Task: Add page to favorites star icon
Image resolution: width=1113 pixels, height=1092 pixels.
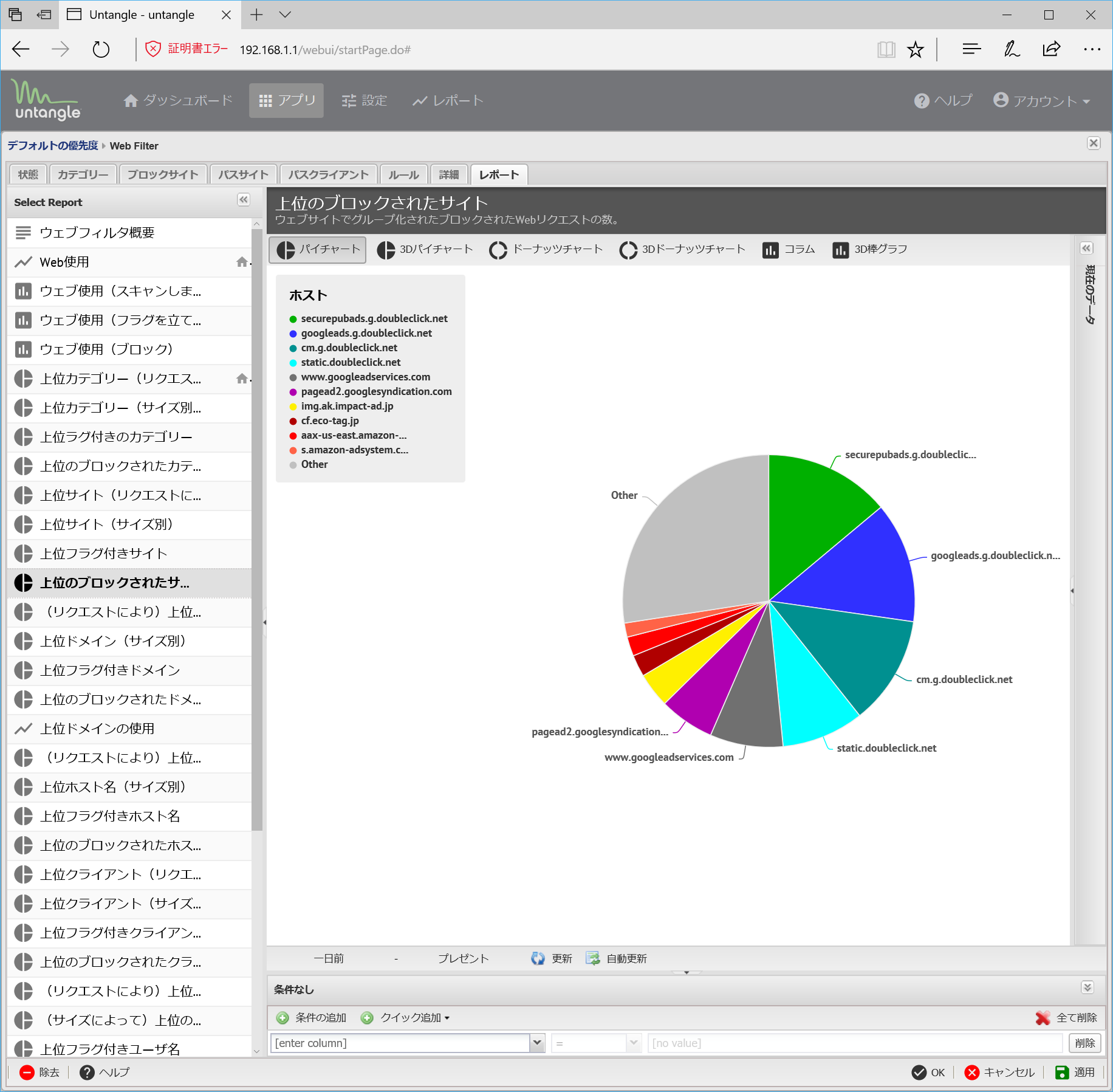Action: click(x=915, y=50)
